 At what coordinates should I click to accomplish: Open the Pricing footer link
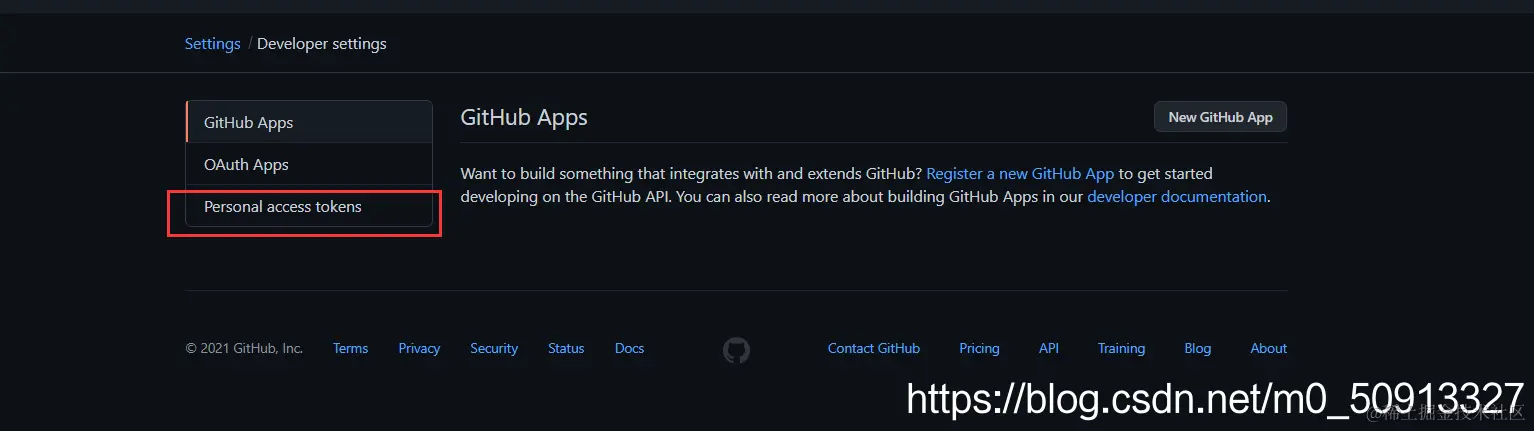[979, 348]
